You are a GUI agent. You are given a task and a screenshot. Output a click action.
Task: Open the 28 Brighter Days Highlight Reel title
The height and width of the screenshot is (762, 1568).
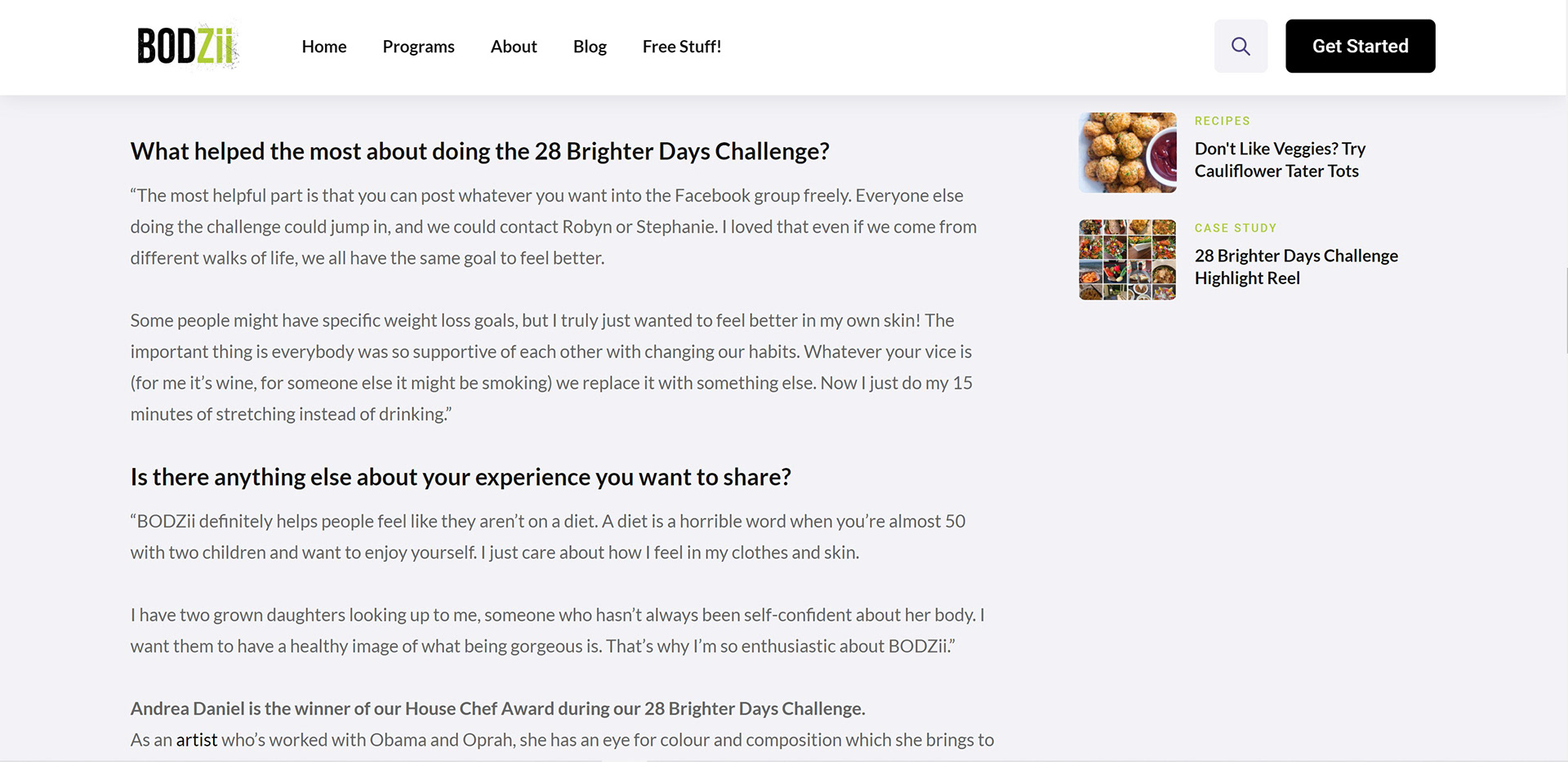(x=1295, y=267)
